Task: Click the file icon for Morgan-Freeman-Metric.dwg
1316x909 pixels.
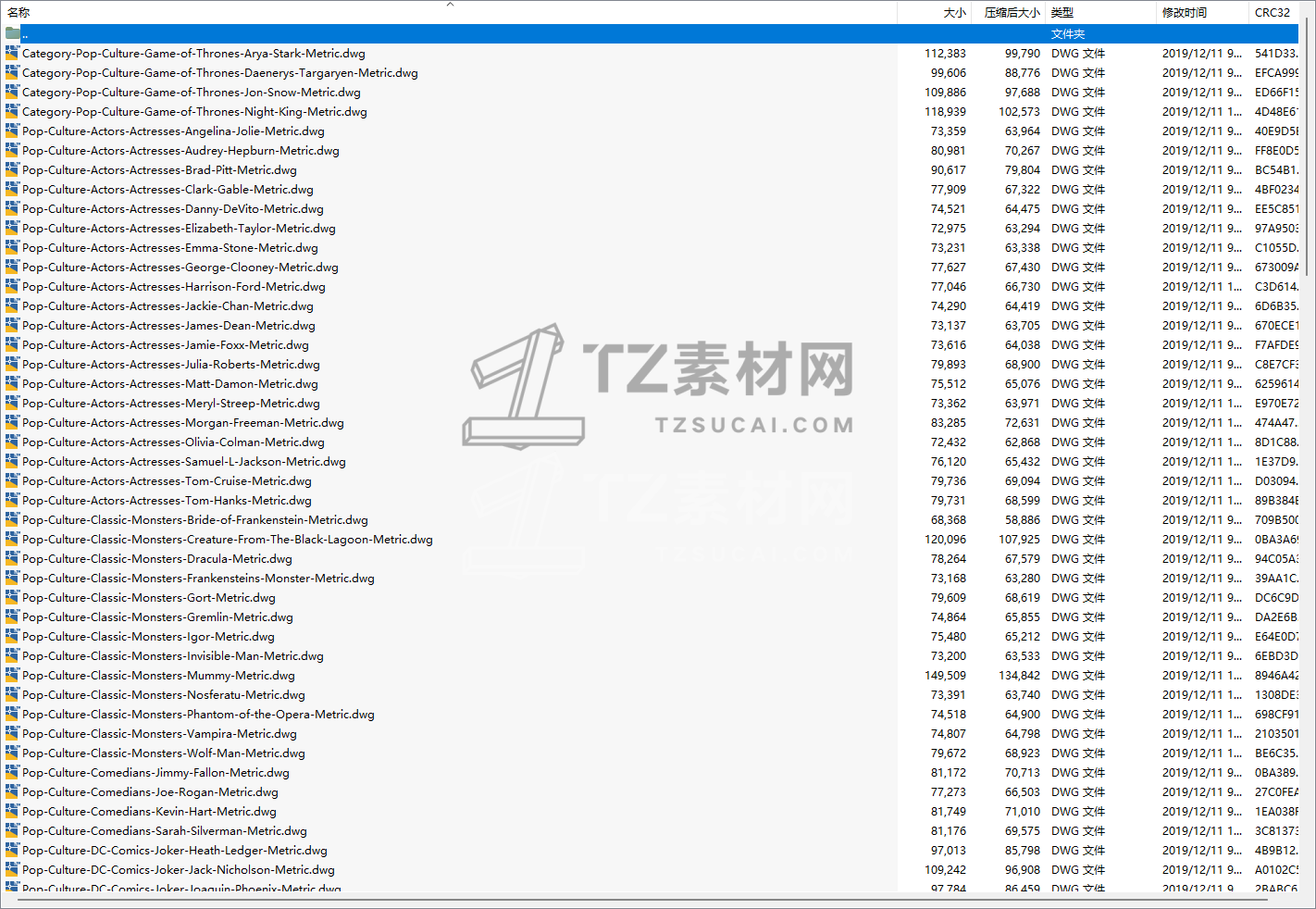Action: (x=12, y=423)
